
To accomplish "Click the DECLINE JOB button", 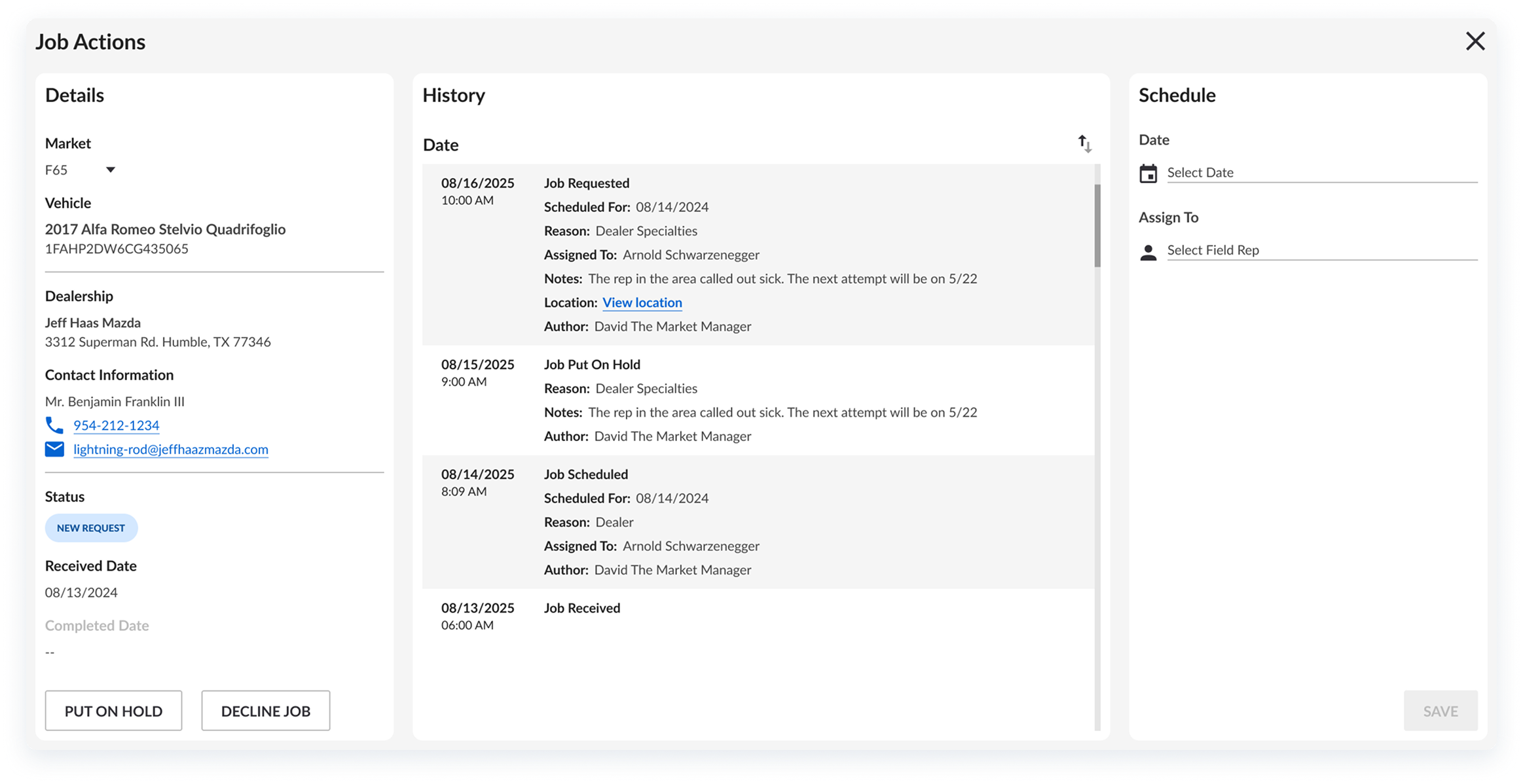I will click(265, 711).
